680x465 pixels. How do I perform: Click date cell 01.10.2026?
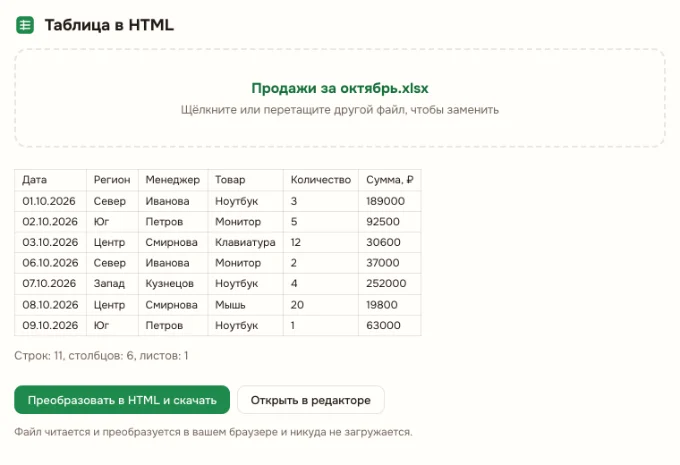pos(50,201)
